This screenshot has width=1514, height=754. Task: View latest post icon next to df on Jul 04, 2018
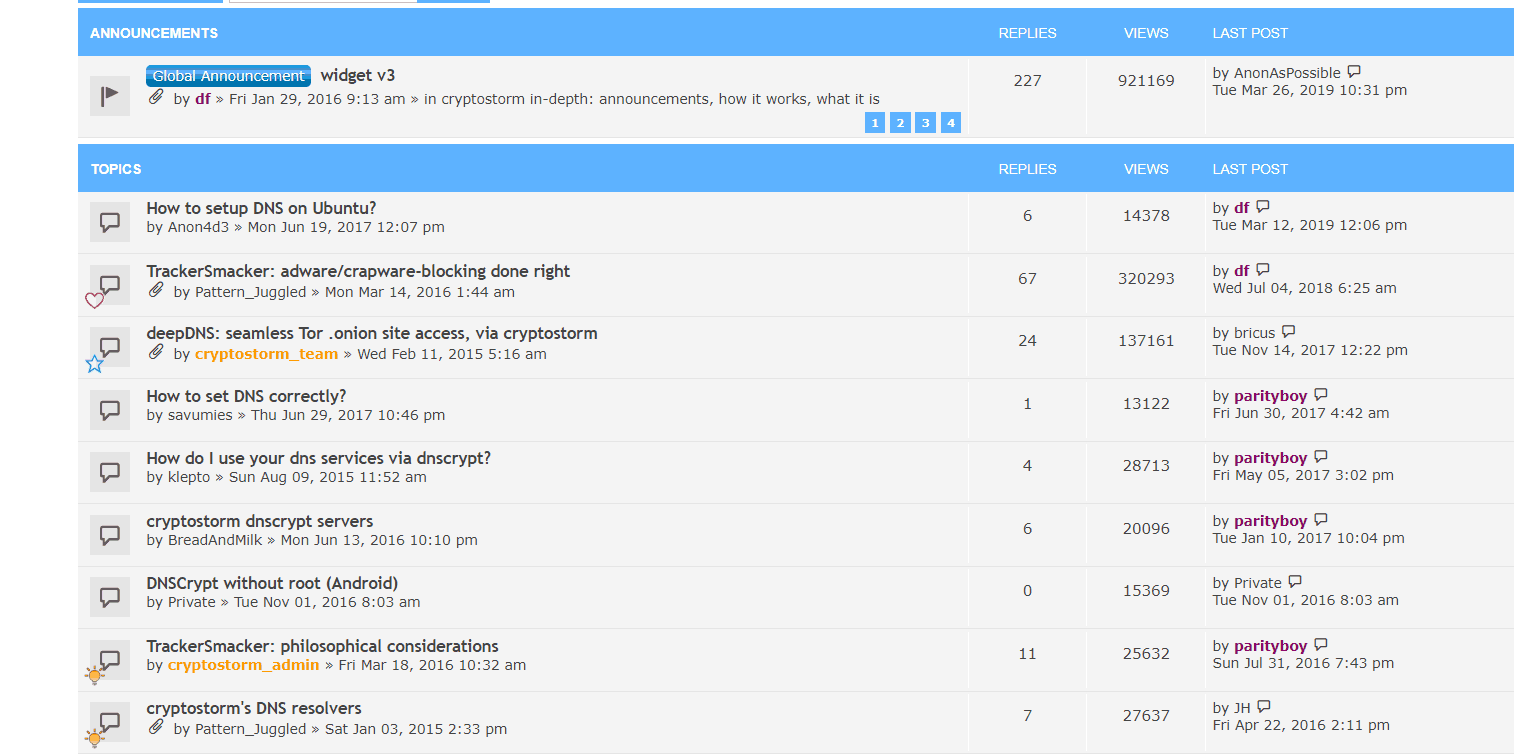click(1263, 270)
